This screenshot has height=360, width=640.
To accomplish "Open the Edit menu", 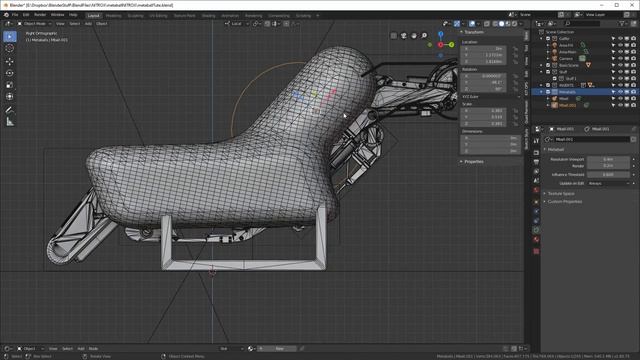I will pyautogui.click(x=26, y=15).
